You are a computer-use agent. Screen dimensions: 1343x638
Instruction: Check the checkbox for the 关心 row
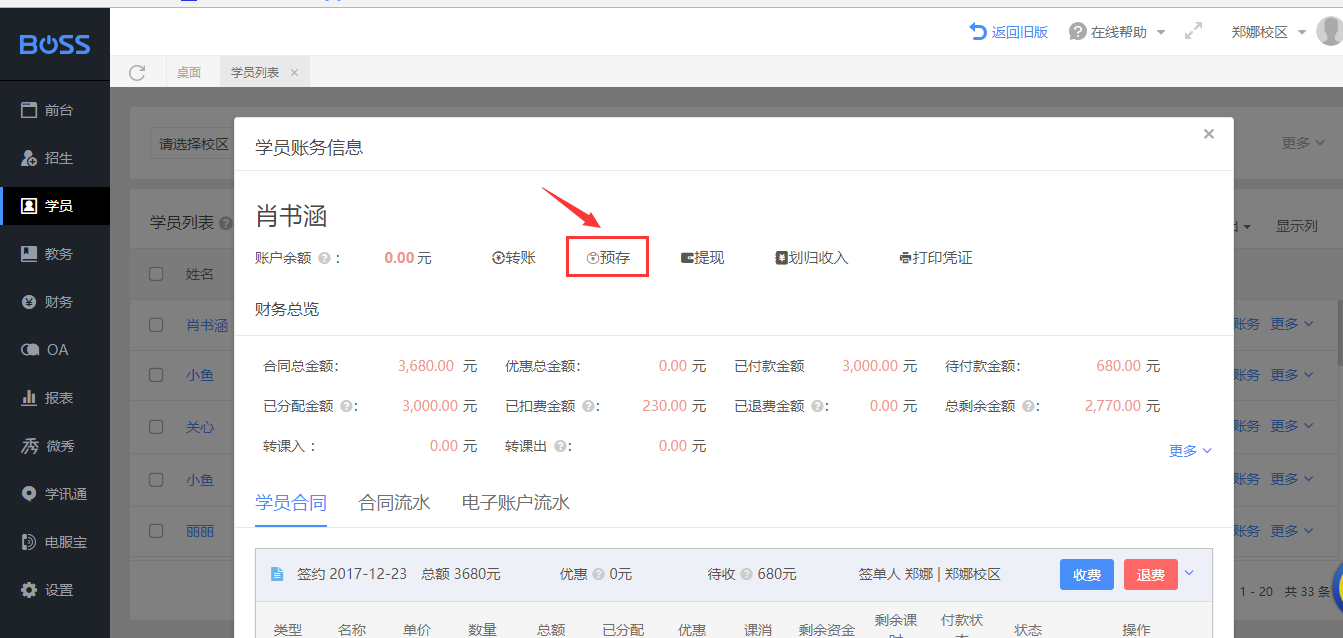coord(156,427)
